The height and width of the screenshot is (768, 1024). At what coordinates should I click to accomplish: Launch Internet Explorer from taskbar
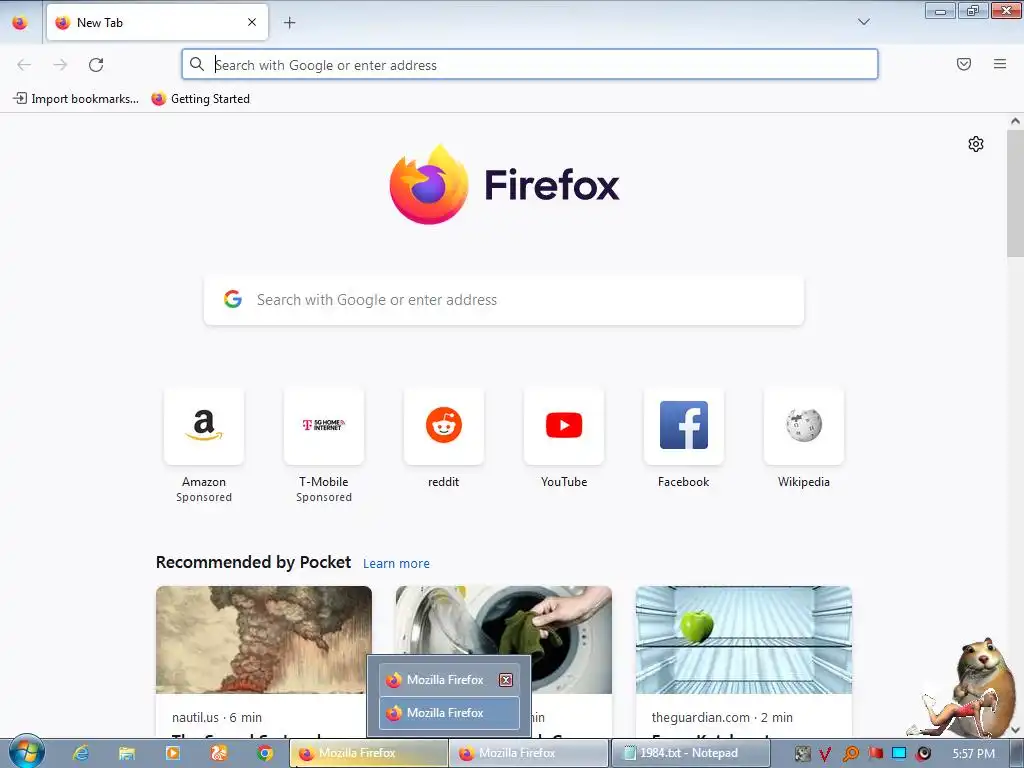(81, 753)
